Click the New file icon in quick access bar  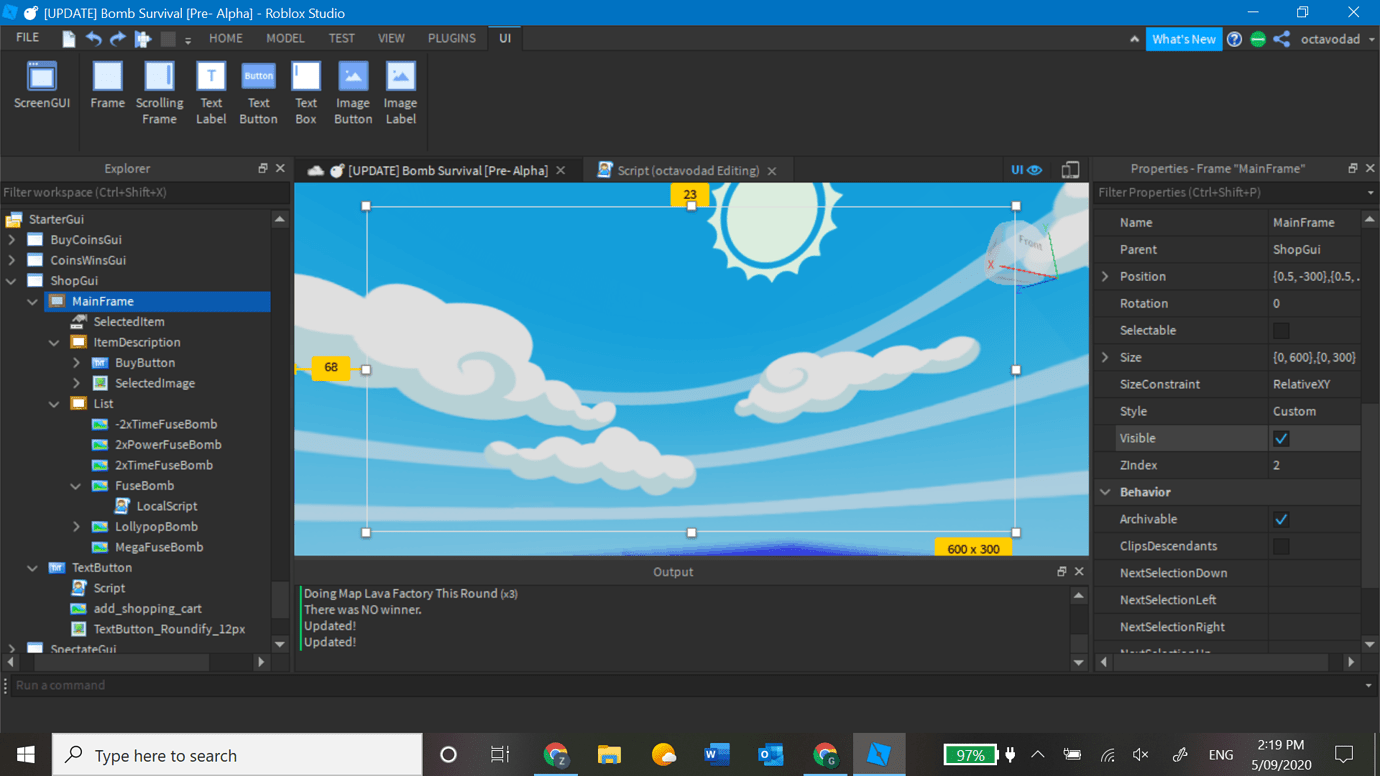[x=68, y=39]
